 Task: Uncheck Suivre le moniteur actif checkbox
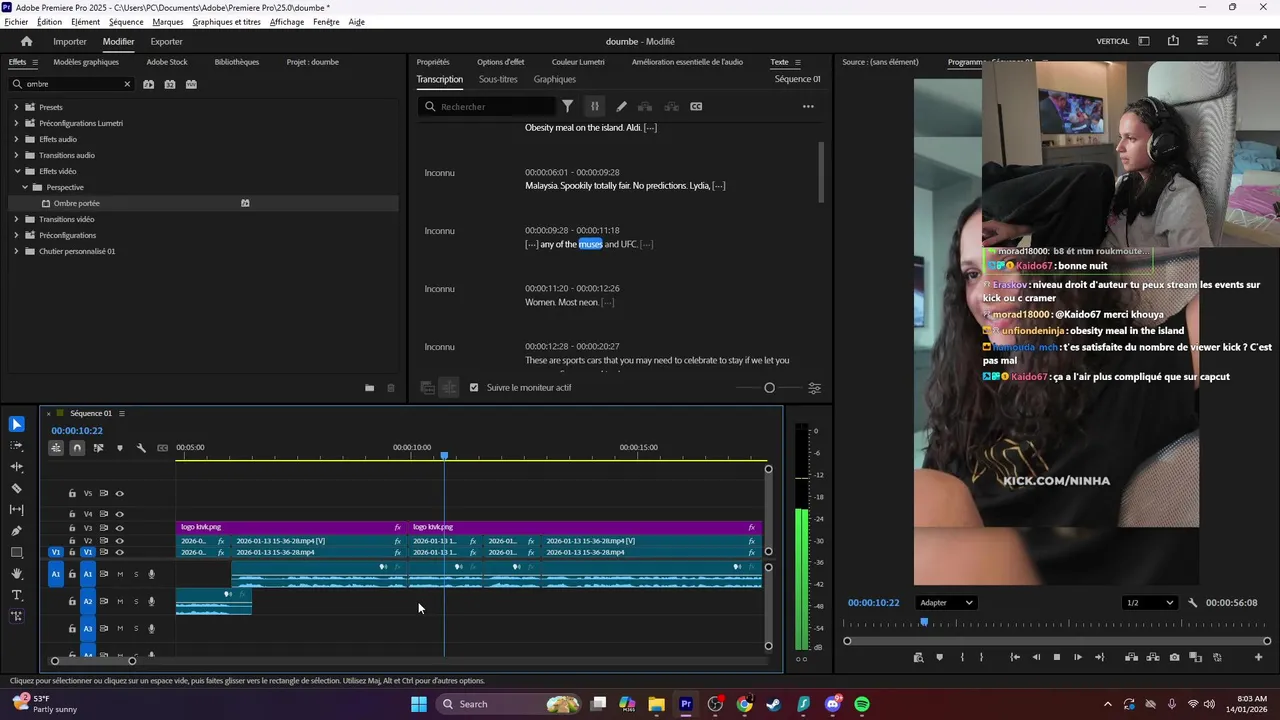(x=474, y=388)
